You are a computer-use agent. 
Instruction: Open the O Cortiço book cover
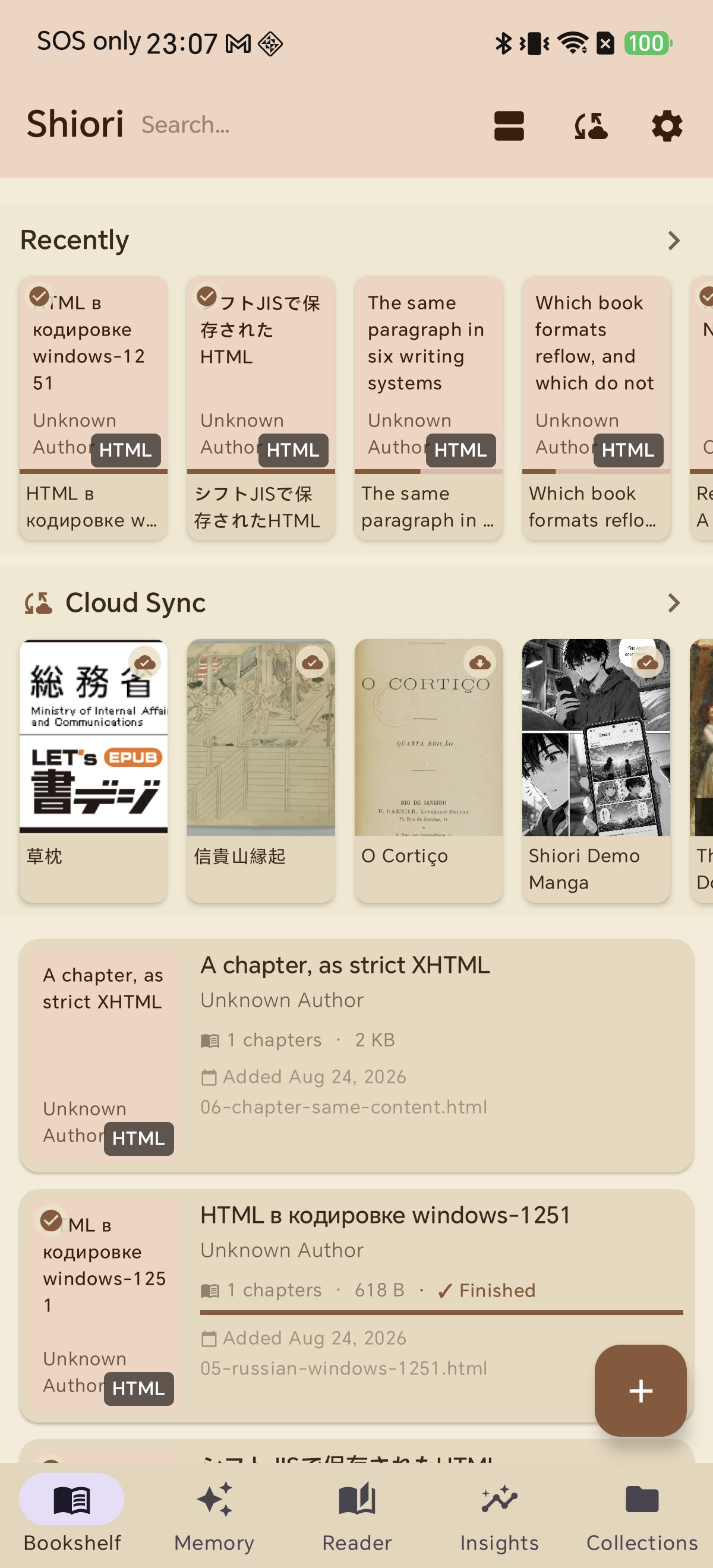pyautogui.click(x=428, y=736)
